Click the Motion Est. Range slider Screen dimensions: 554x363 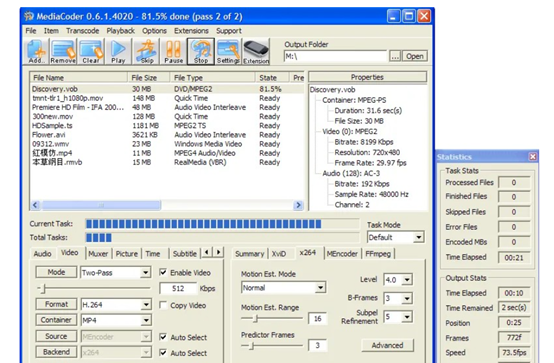(x=272, y=318)
